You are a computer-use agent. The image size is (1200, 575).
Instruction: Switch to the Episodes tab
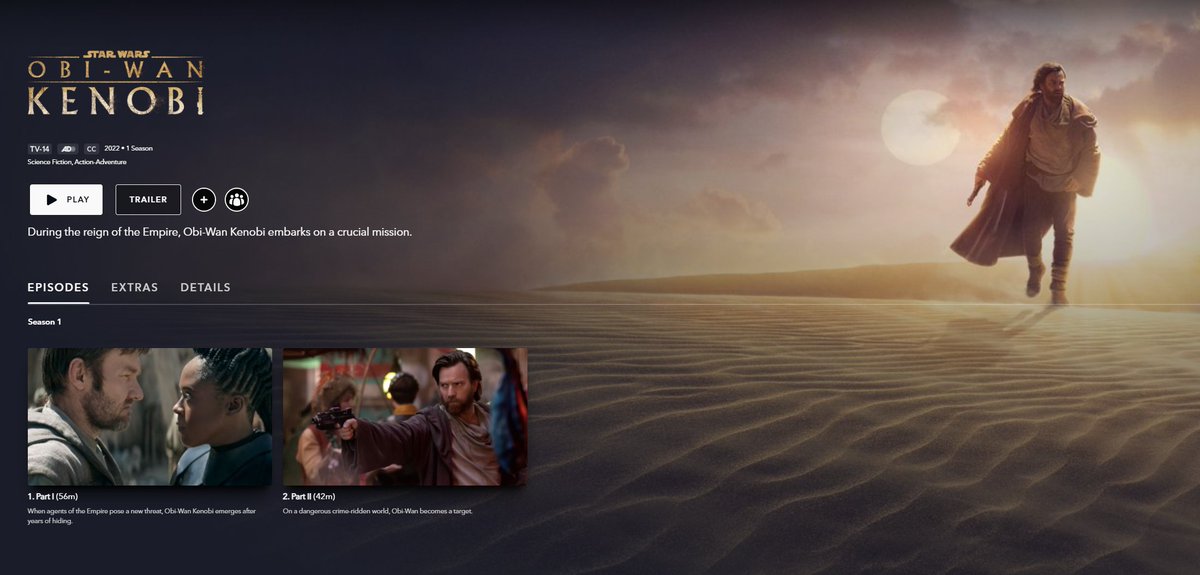pyautogui.click(x=58, y=287)
